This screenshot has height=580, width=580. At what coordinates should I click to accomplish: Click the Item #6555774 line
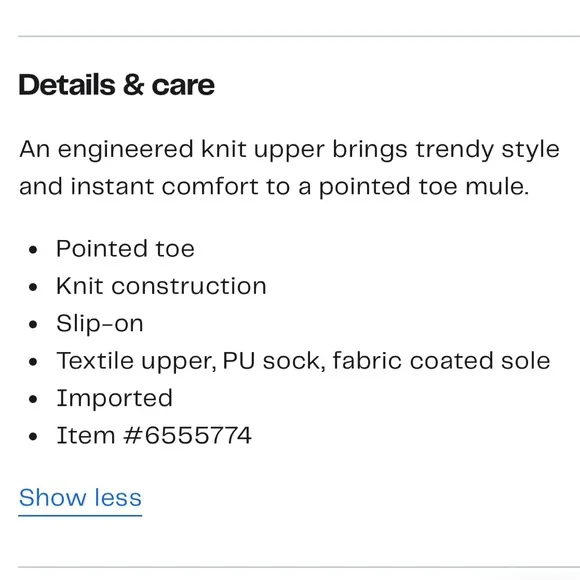[154, 435]
